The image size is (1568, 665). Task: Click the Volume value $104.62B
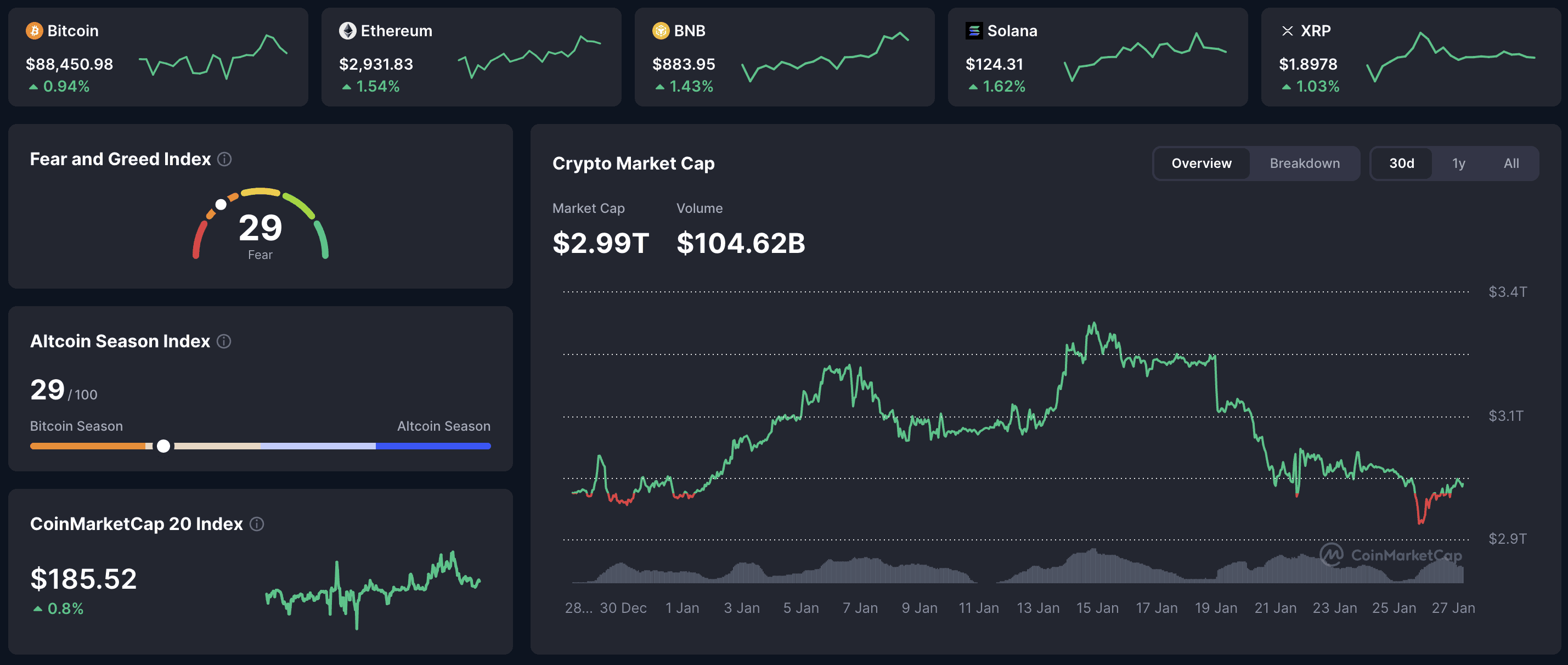coord(741,243)
